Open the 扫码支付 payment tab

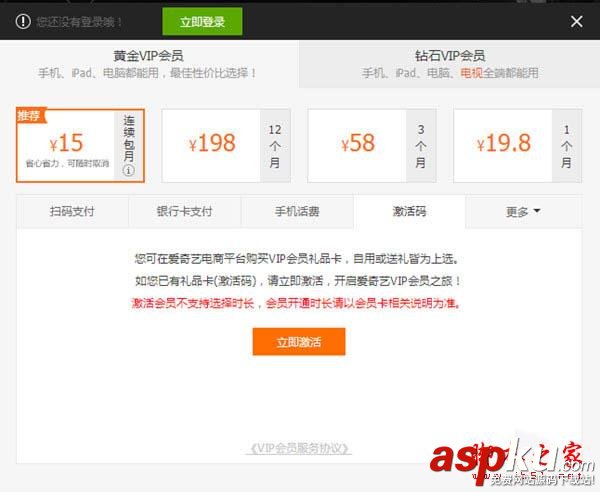[x=72, y=211]
